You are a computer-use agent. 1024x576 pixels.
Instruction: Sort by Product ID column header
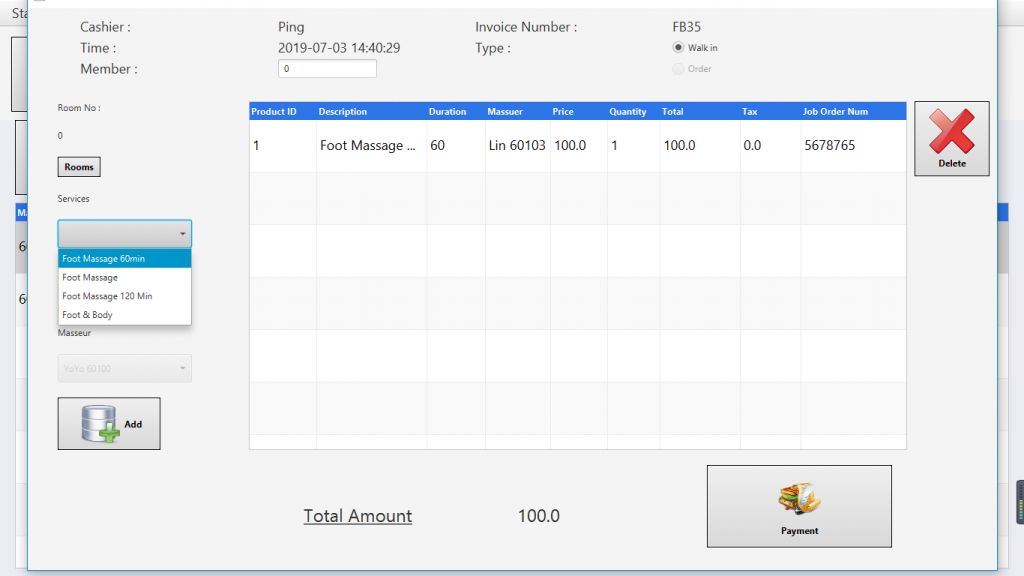274,112
